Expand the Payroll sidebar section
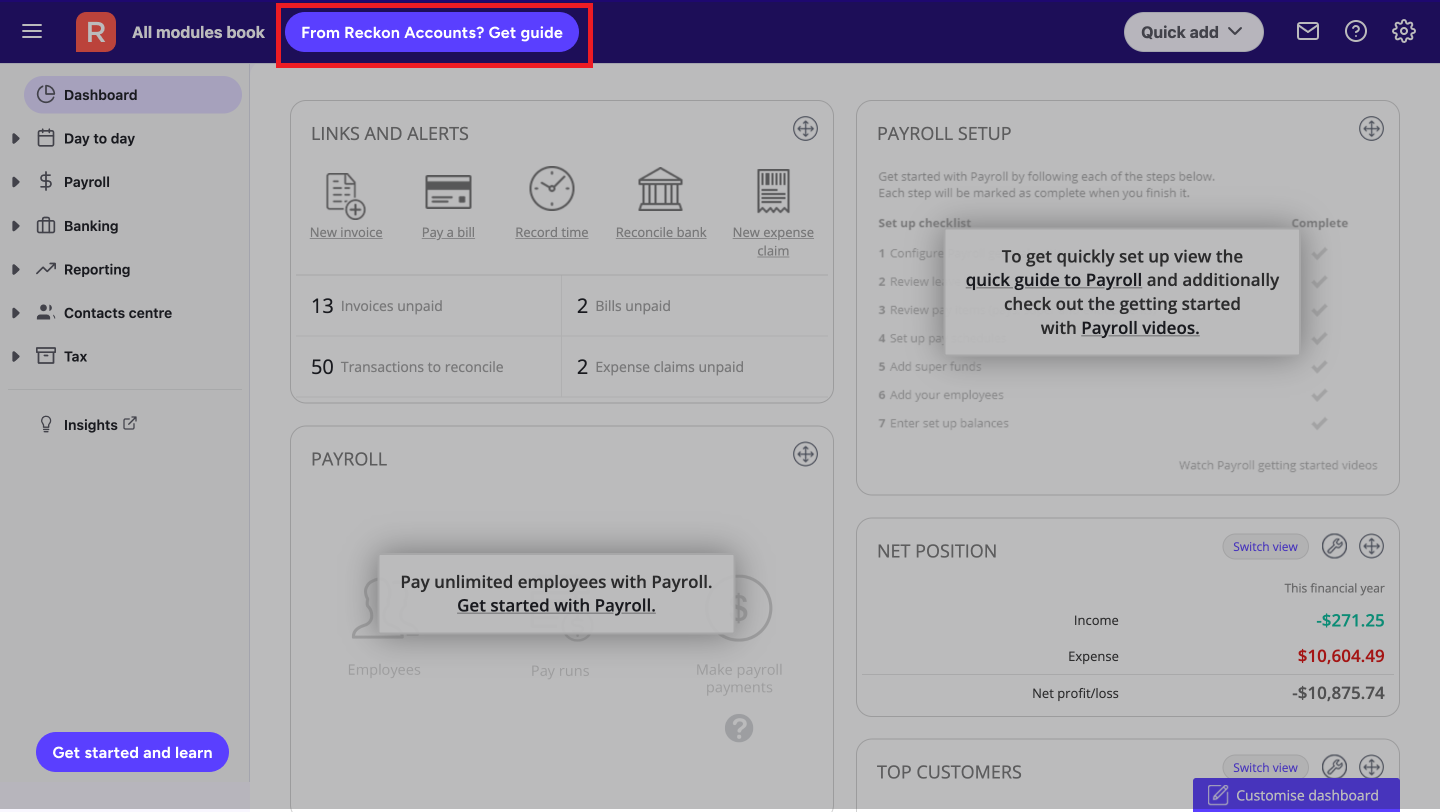 tap(16, 182)
